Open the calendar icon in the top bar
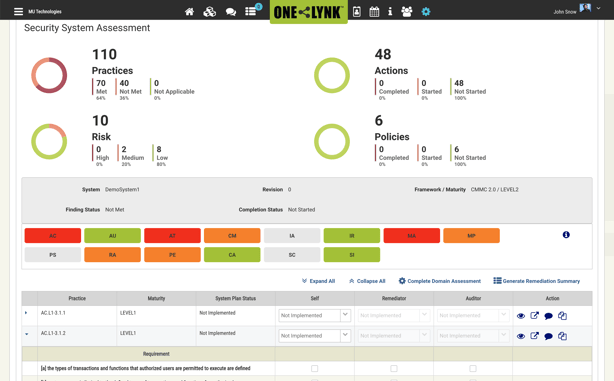This screenshot has height=381, width=614. tap(374, 12)
